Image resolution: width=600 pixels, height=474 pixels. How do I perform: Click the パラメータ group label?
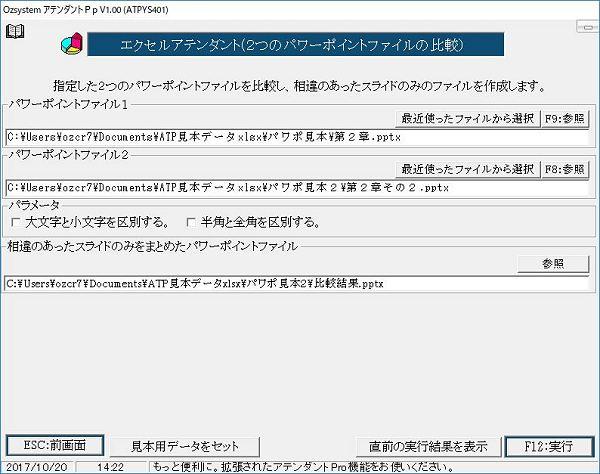pos(34,205)
